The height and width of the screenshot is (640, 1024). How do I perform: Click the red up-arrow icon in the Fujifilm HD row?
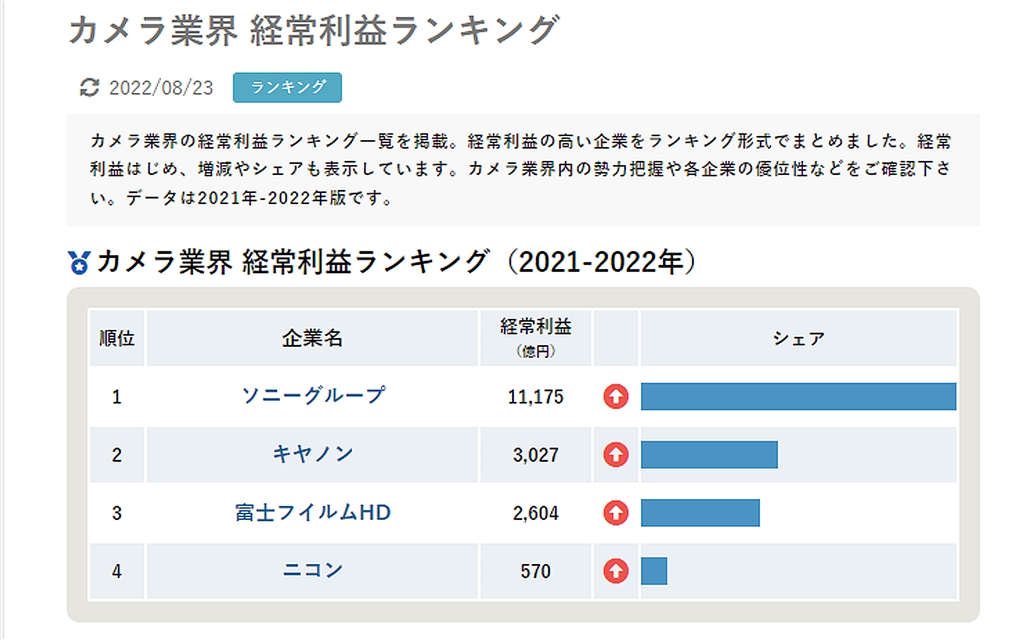click(x=616, y=513)
